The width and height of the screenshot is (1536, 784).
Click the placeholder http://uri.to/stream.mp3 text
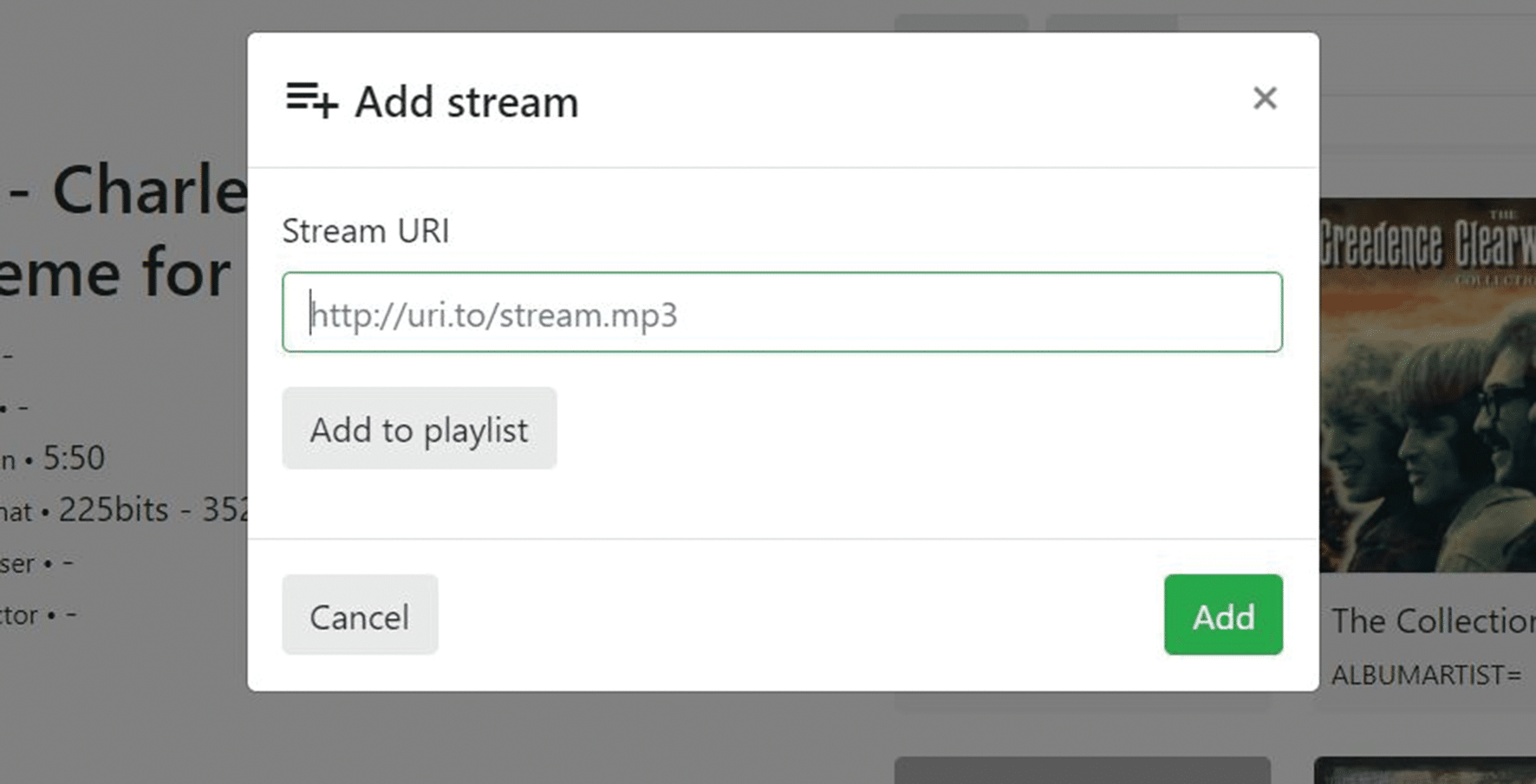[x=494, y=314]
